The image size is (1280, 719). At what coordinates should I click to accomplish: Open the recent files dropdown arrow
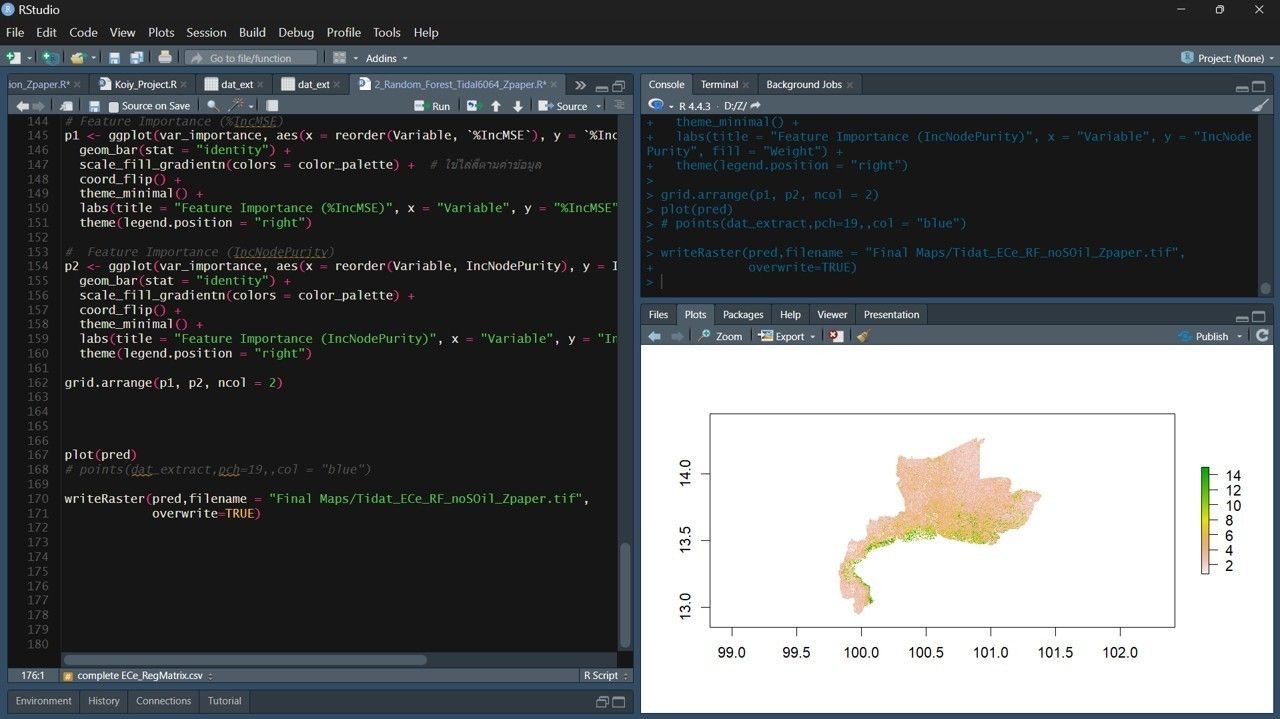94,59
